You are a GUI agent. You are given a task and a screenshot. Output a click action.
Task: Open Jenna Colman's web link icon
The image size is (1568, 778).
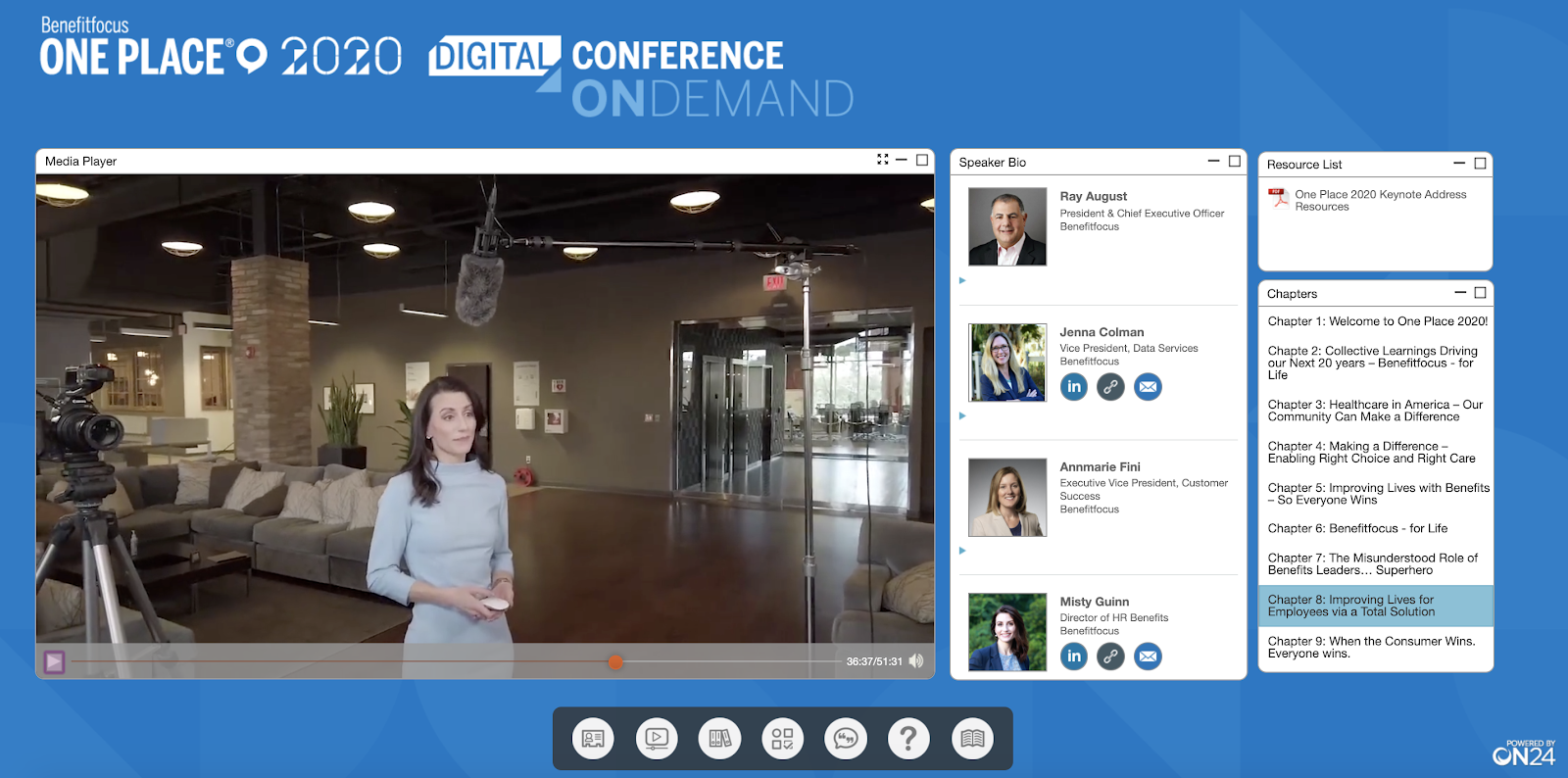pos(1110,387)
